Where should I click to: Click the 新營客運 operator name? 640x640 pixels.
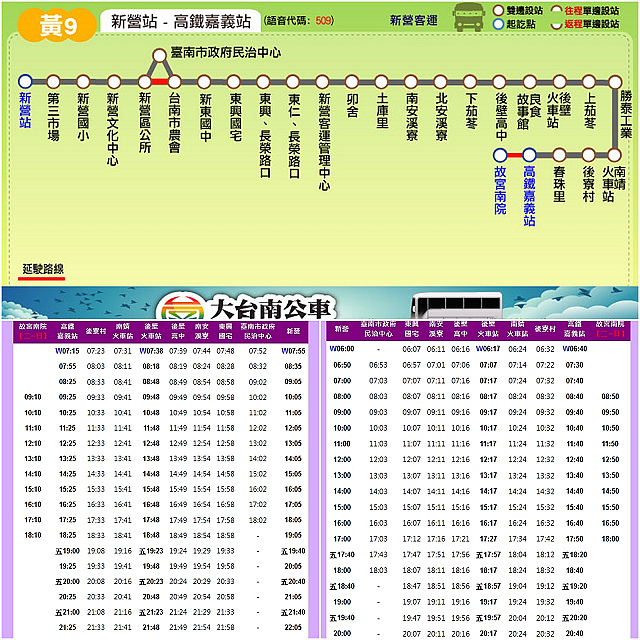pyautogui.click(x=413, y=20)
